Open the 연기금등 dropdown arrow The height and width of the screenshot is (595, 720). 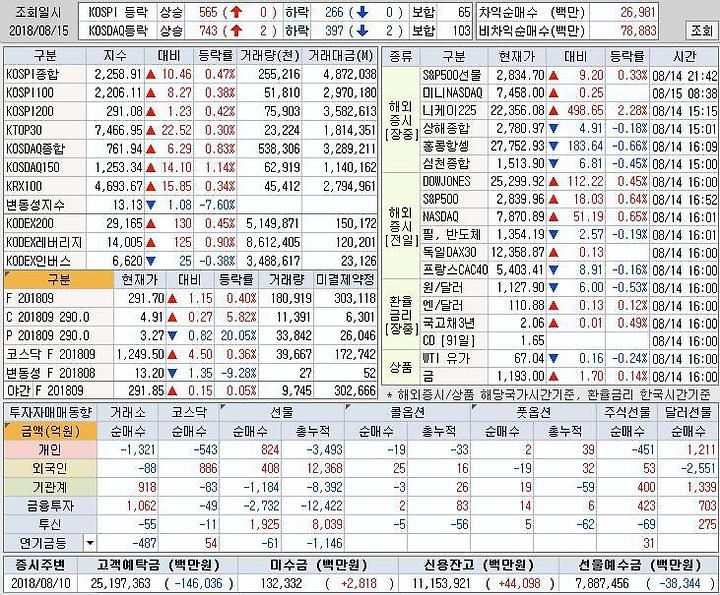click(90, 543)
